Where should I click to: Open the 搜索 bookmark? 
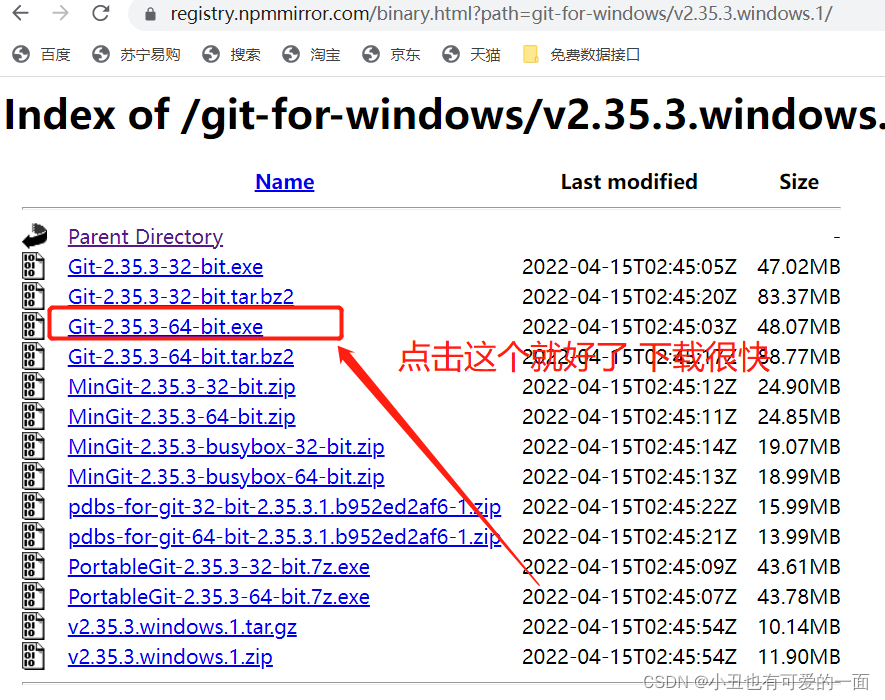231,54
